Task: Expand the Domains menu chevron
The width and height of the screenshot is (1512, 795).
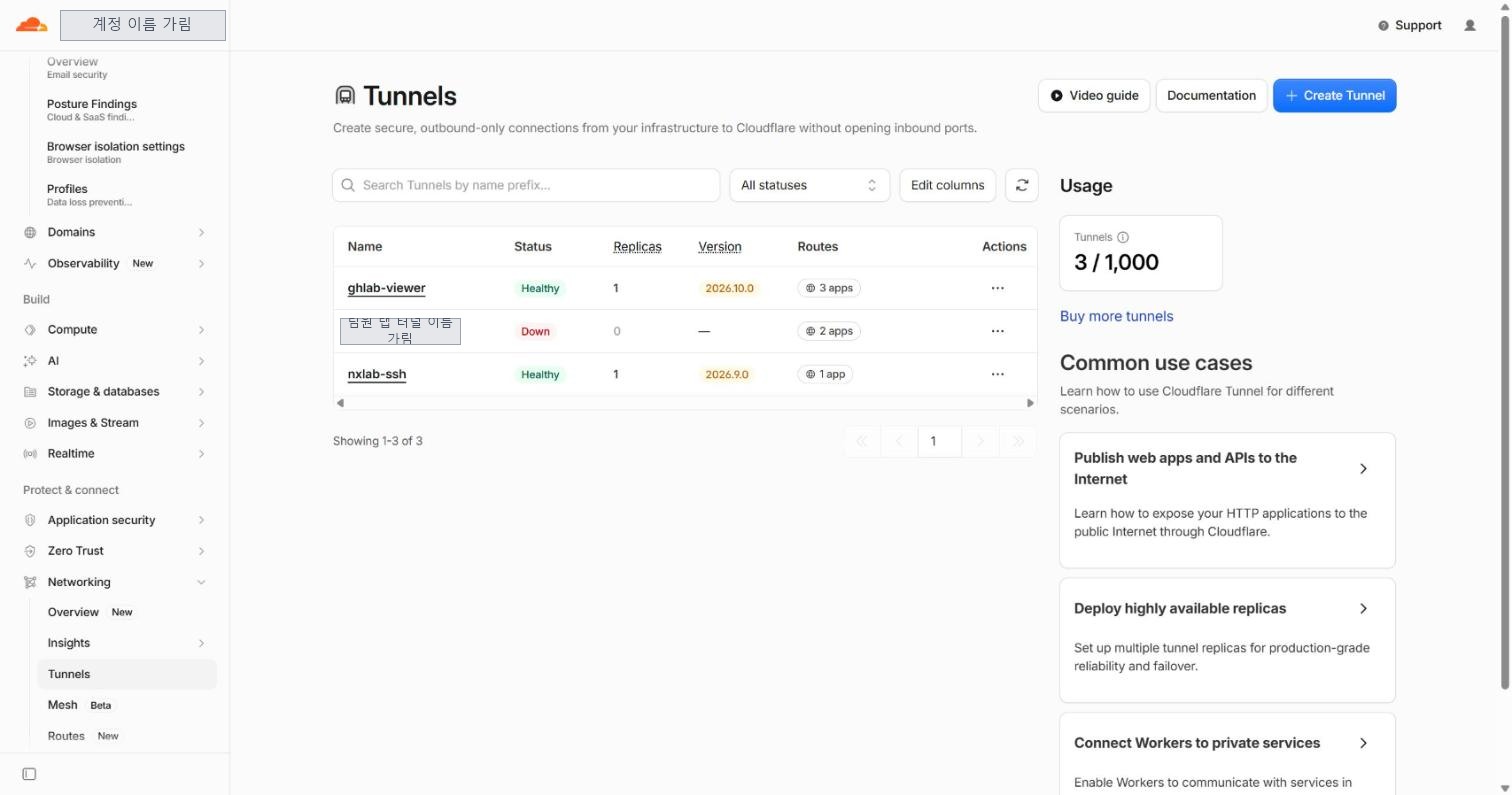Action: (201, 232)
